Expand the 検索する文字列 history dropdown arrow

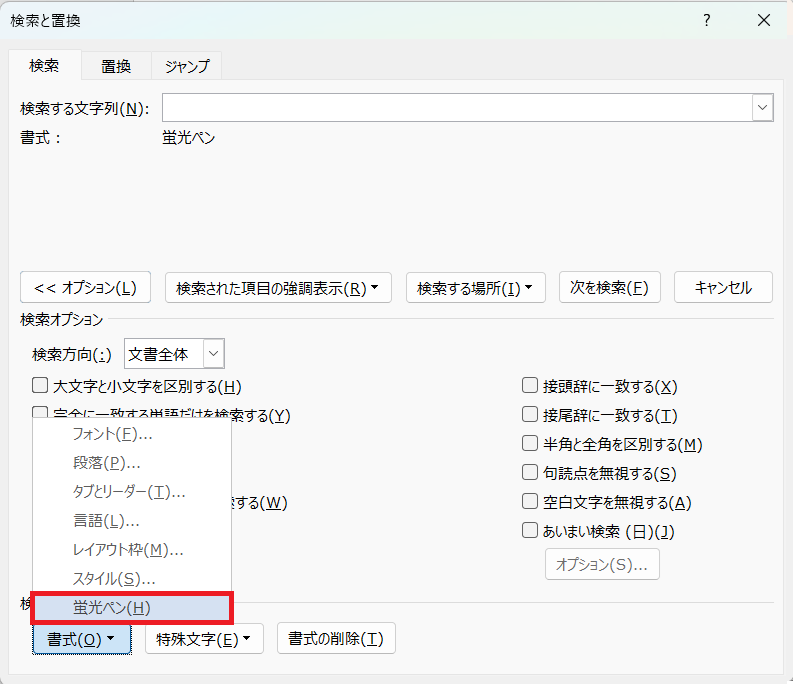[763, 108]
